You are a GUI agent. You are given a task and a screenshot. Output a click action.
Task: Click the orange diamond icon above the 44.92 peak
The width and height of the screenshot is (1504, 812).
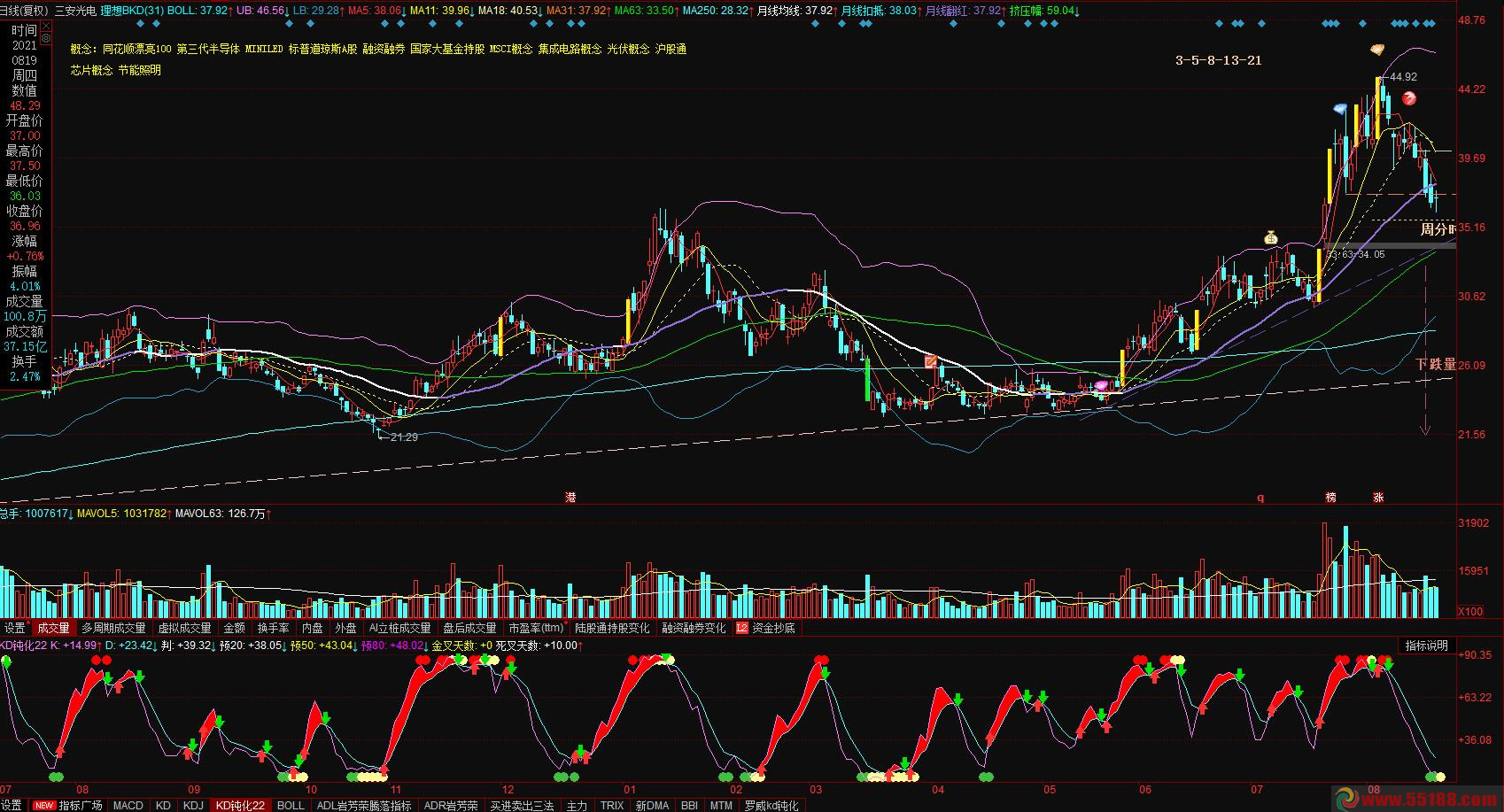point(1377,50)
